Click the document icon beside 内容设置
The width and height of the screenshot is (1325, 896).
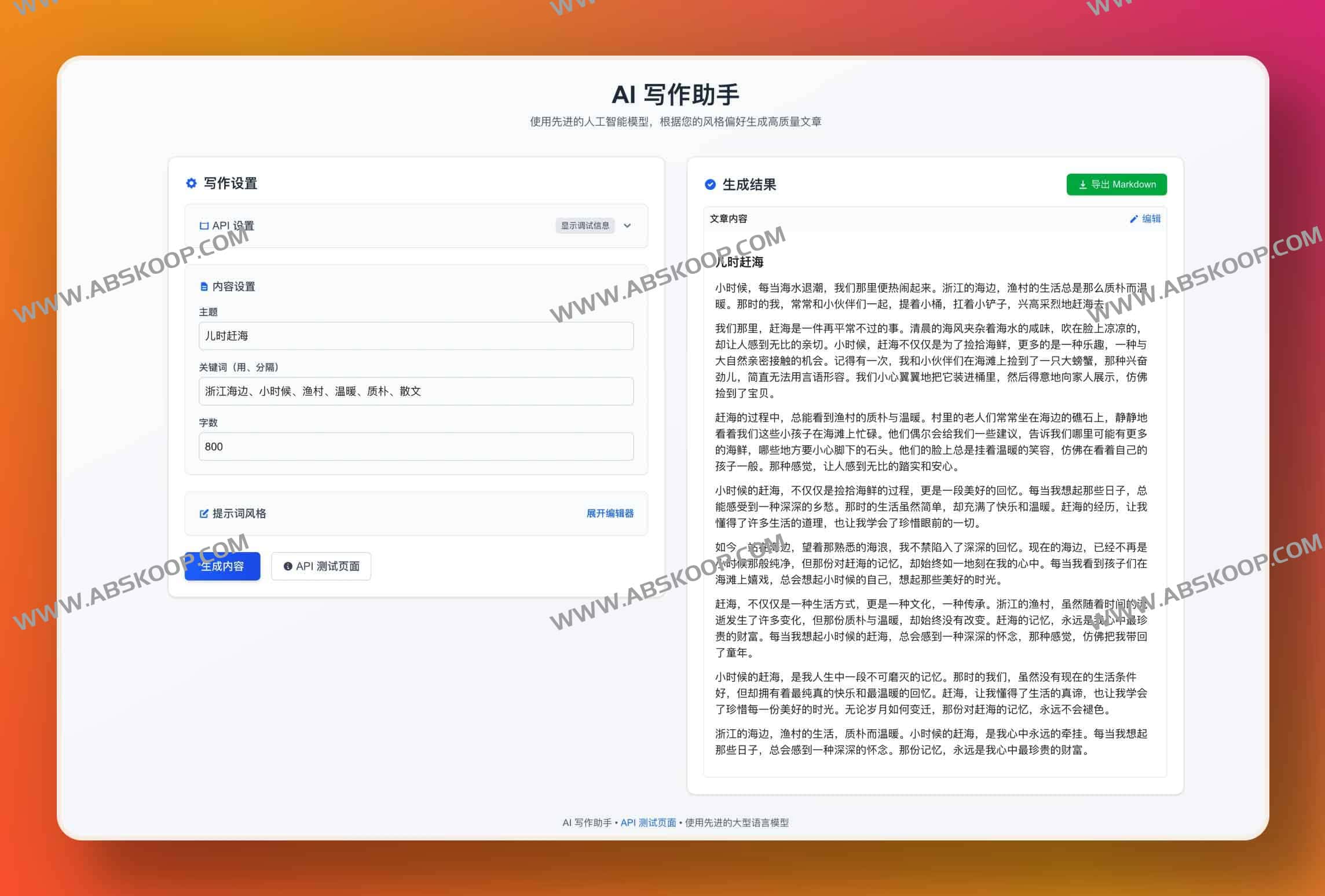203,286
